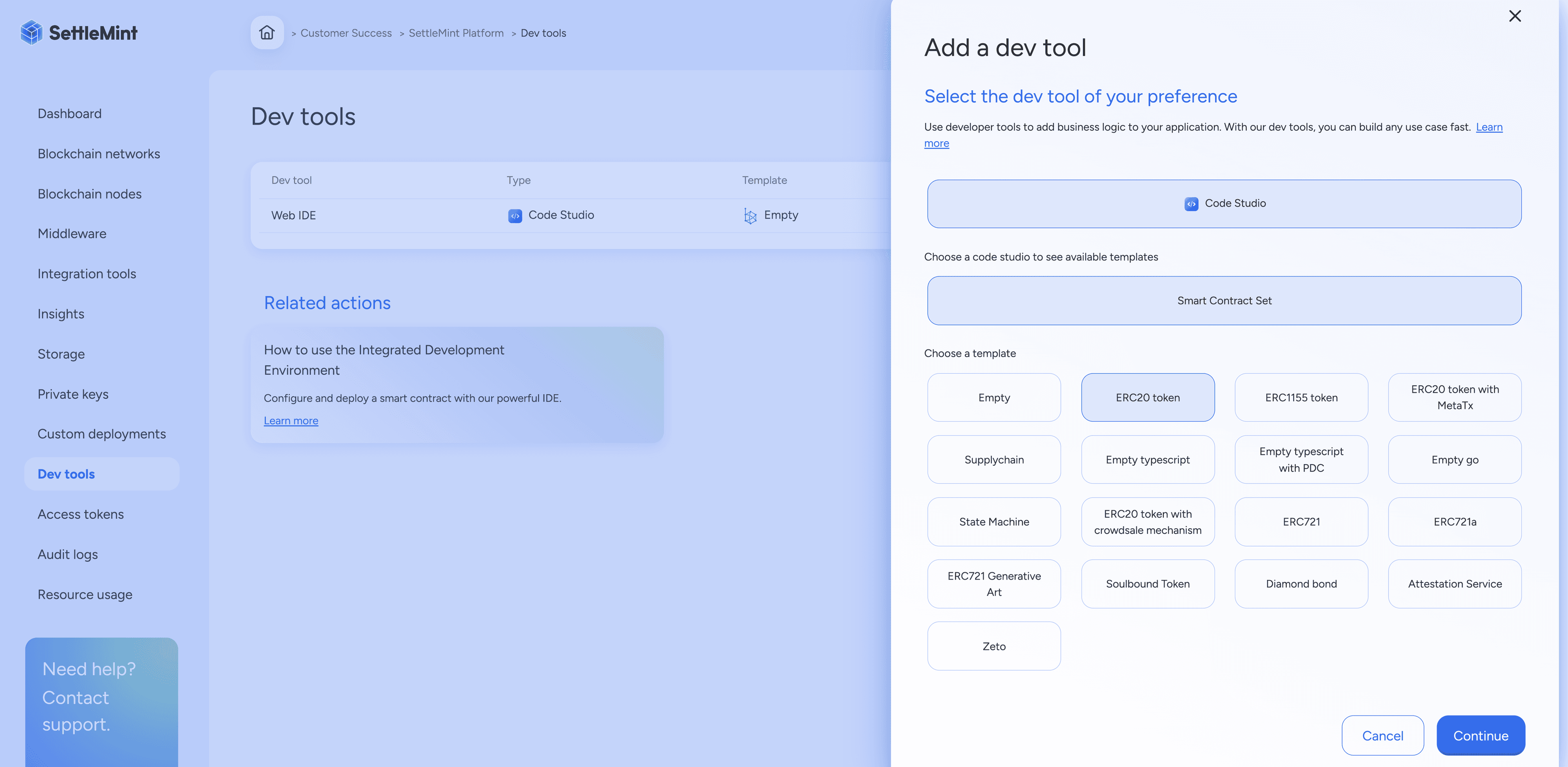Choose the Empty template
This screenshot has width=1568, height=767.
point(994,398)
